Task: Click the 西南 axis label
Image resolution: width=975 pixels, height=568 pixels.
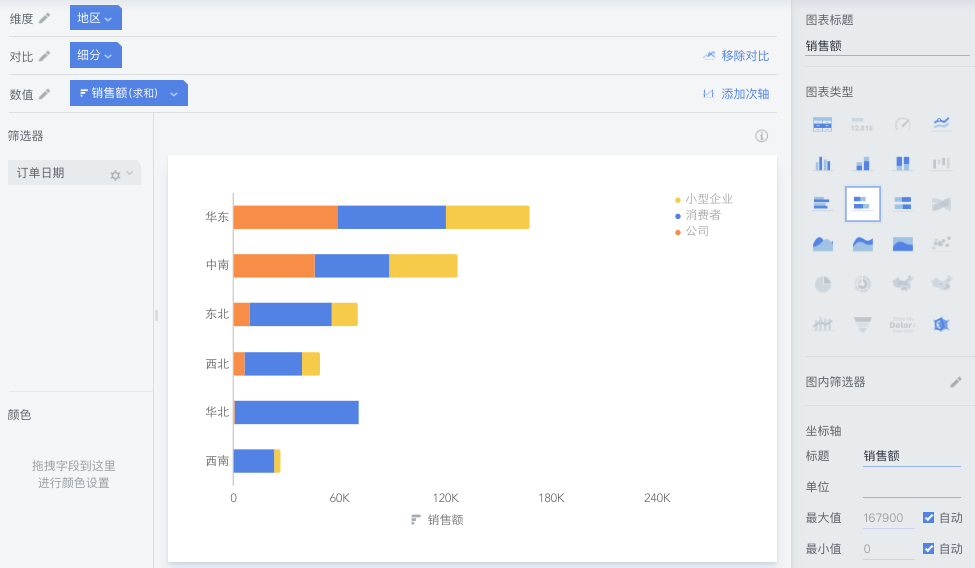Action: pyautogui.click(x=217, y=461)
